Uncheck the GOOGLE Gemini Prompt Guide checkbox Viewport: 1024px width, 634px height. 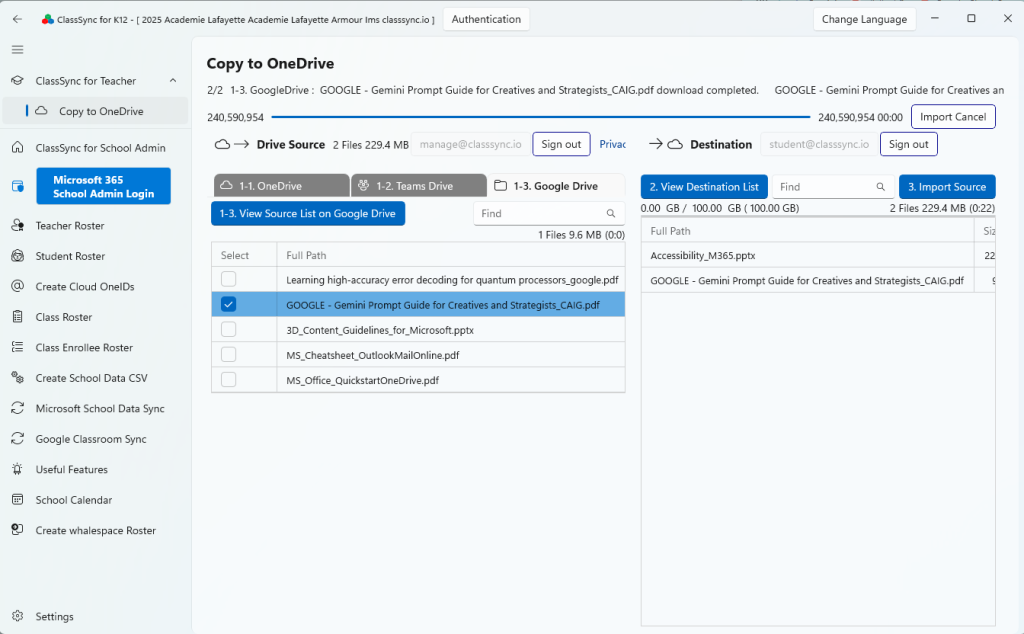click(x=229, y=304)
